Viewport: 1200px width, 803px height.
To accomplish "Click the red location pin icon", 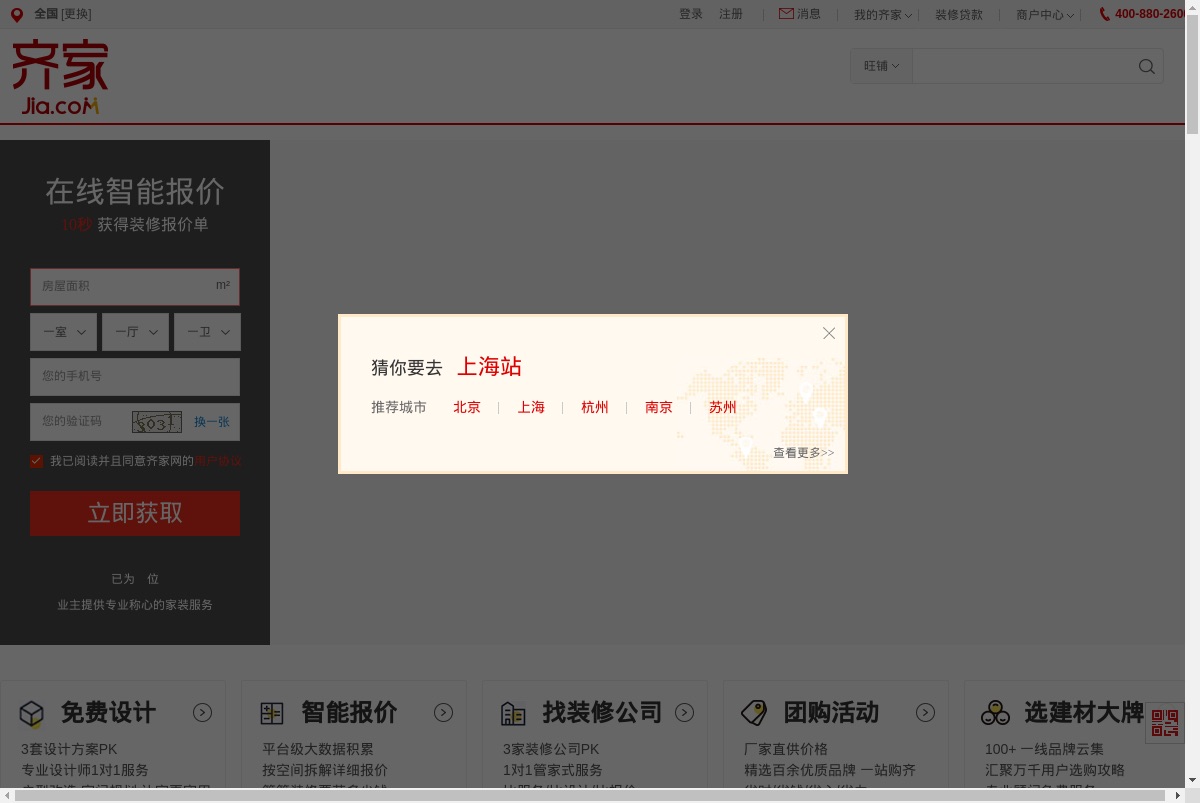I will [16, 15].
